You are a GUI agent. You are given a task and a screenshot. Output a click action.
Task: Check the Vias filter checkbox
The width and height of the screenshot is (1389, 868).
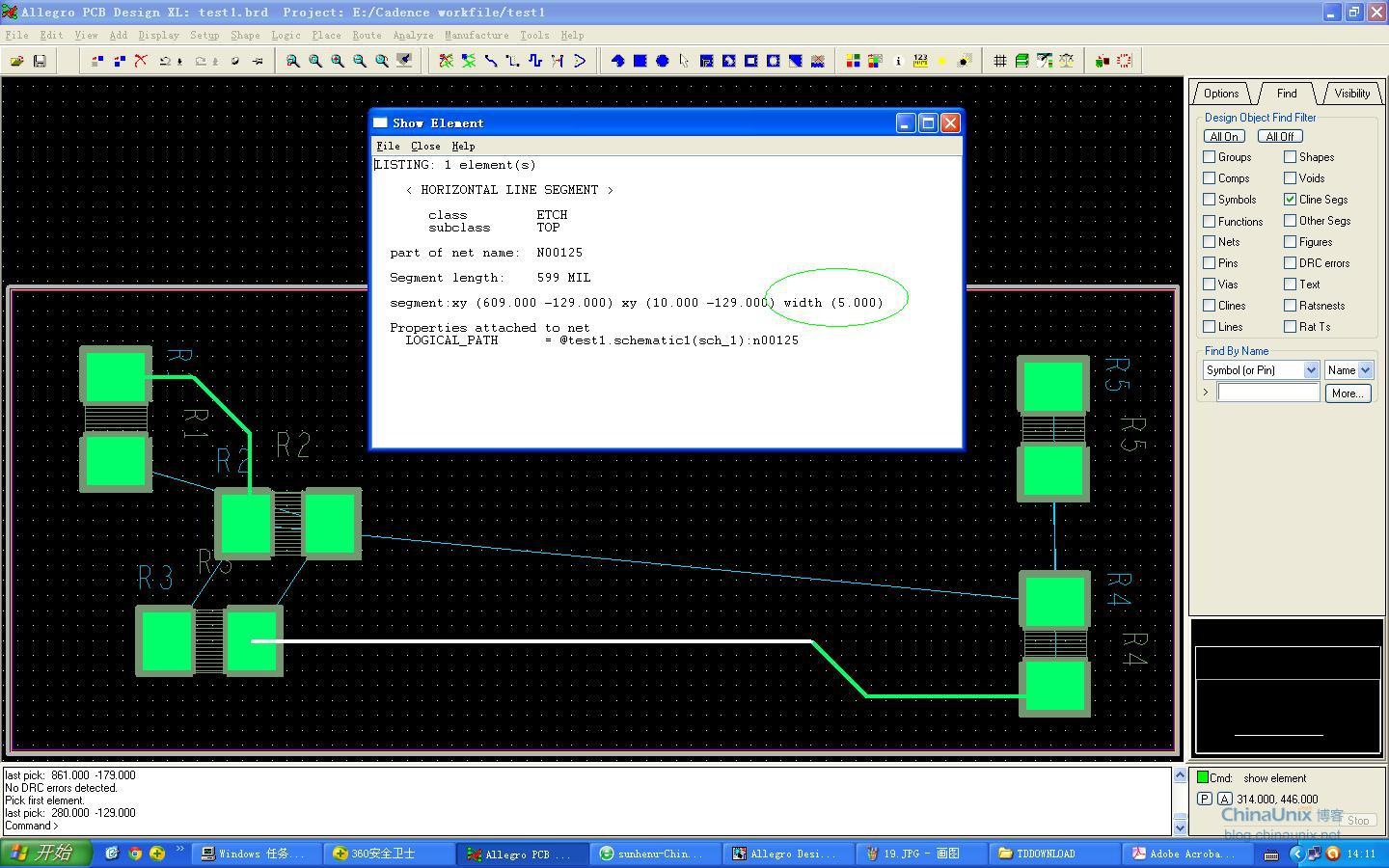click(1210, 285)
